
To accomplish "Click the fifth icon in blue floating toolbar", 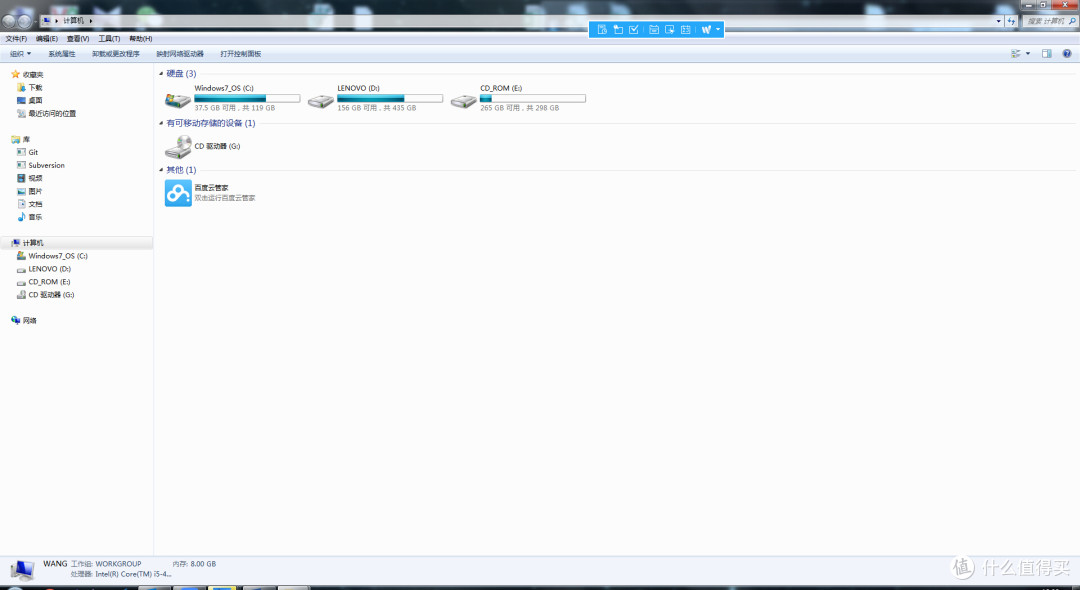I will pos(669,30).
